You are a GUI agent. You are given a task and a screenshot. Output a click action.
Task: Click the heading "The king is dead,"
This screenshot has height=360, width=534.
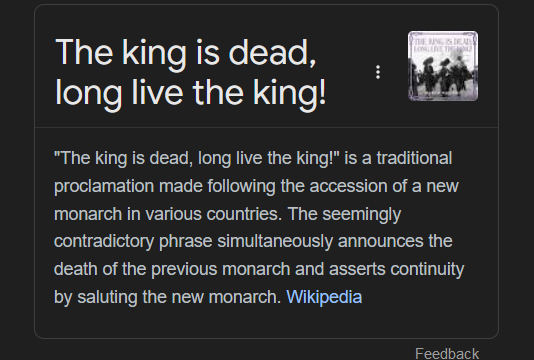coord(186,52)
